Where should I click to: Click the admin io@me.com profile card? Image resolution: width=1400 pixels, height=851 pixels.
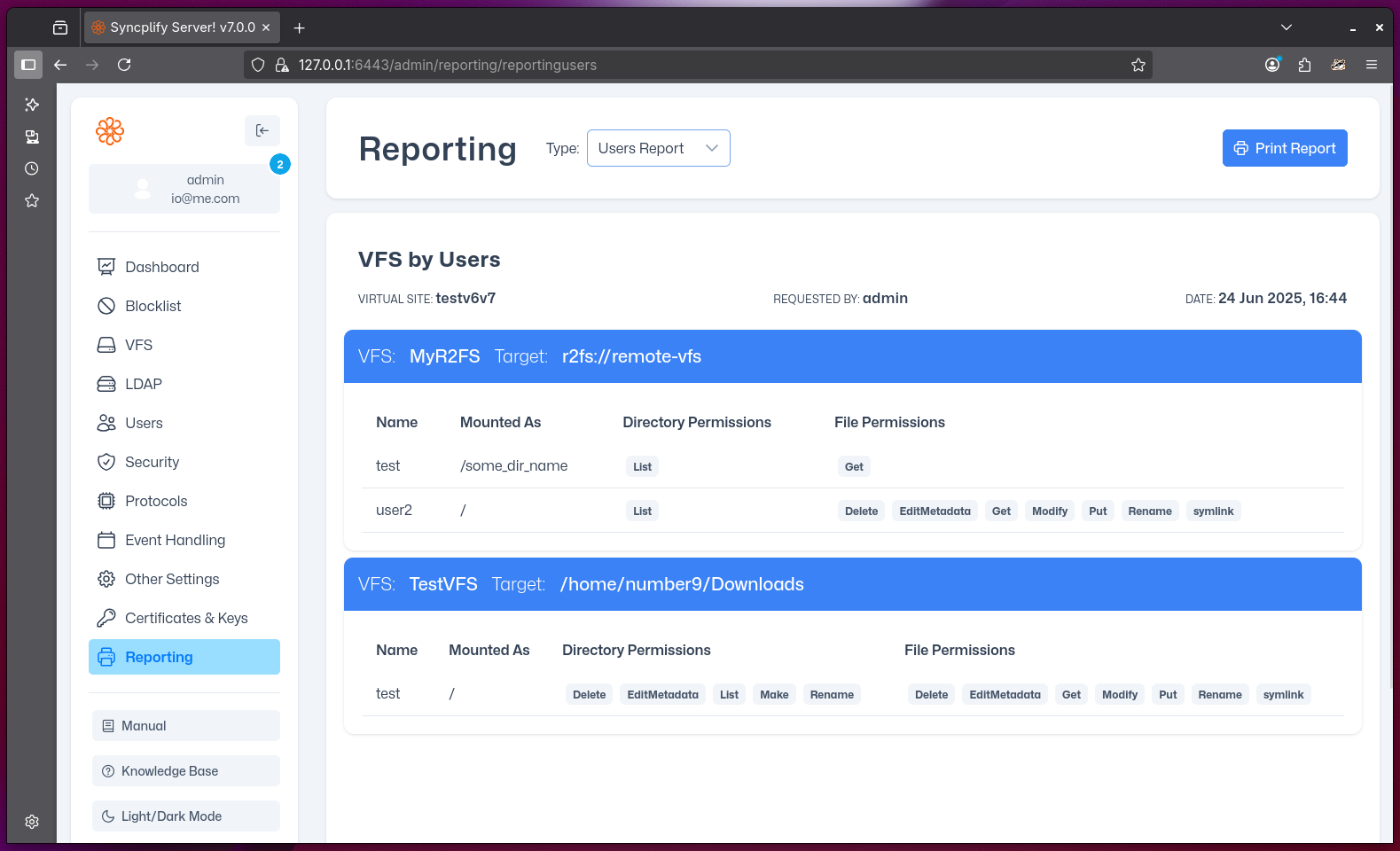(184, 189)
